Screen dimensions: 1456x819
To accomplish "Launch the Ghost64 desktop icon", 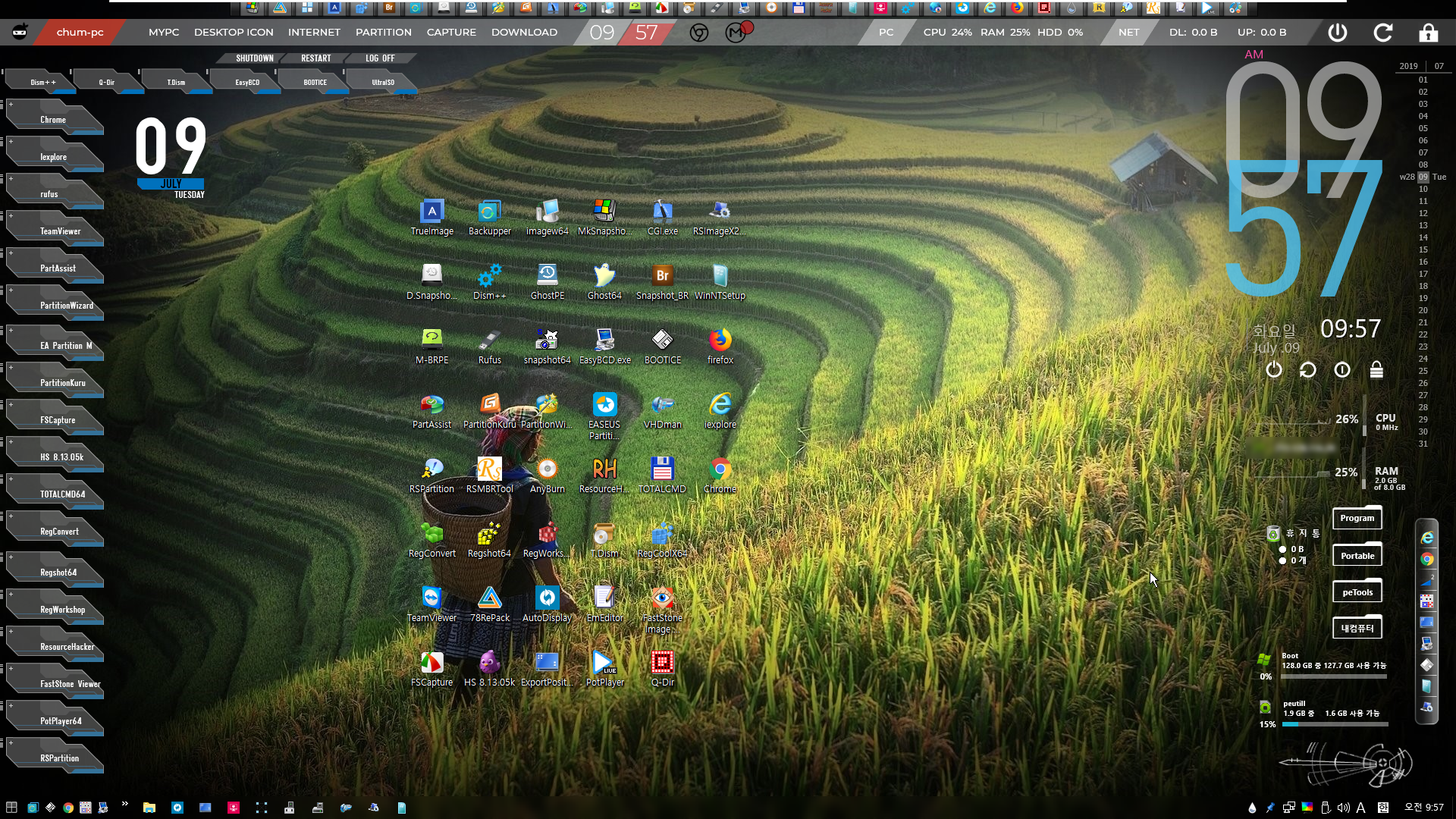I will click(604, 282).
